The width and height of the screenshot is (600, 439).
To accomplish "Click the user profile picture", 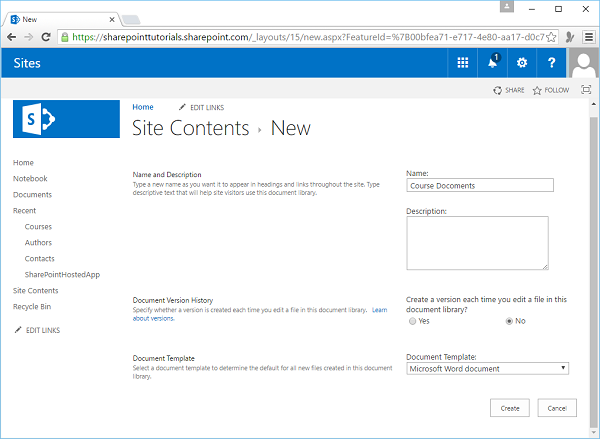I will coord(582,64).
